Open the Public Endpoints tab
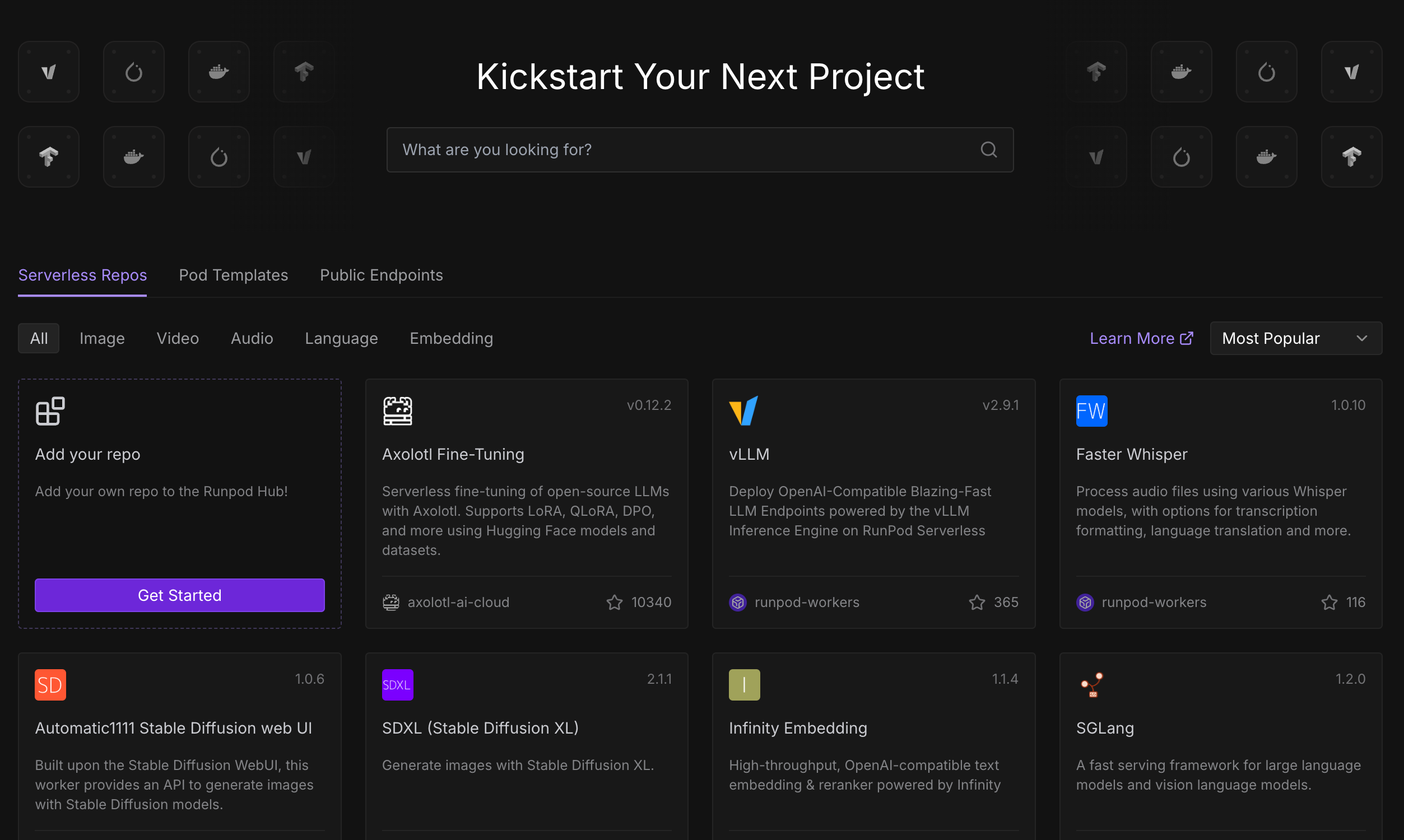1404x840 pixels. (x=381, y=275)
